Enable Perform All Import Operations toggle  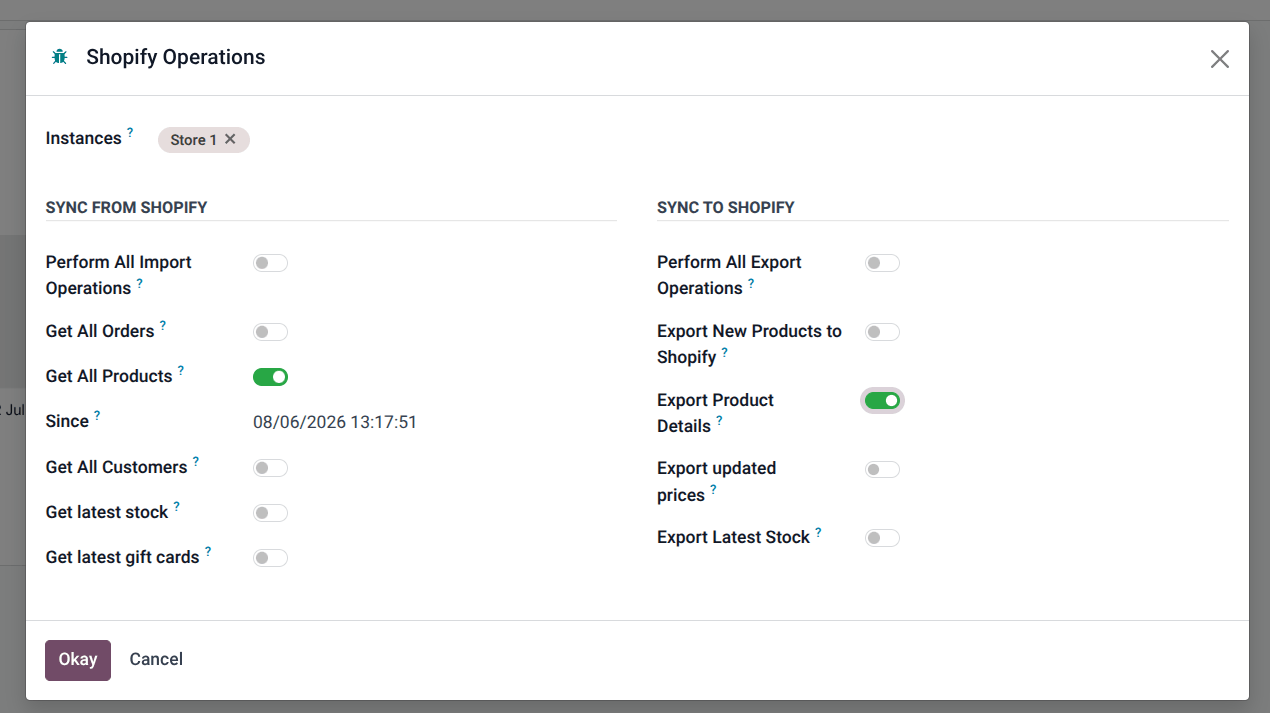point(270,263)
